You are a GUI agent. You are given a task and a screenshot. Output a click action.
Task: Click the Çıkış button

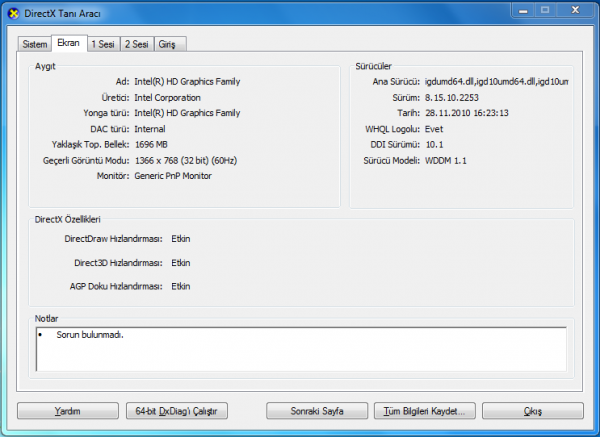533,411
